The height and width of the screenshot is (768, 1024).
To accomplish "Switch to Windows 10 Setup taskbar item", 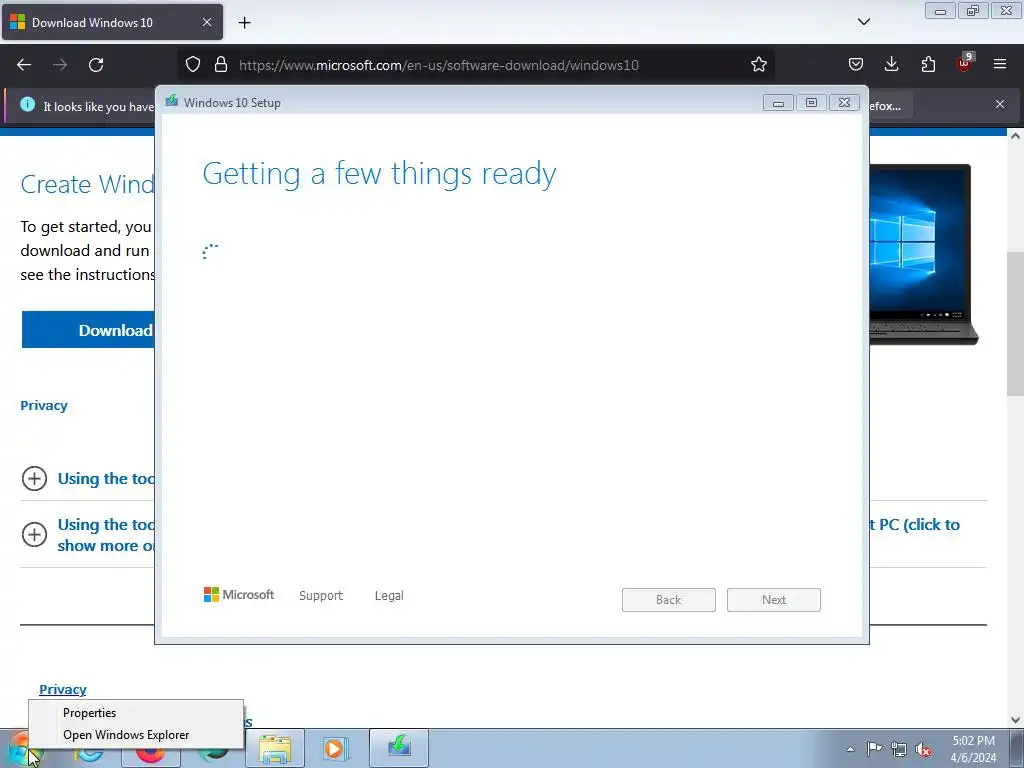I will (x=399, y=748).
